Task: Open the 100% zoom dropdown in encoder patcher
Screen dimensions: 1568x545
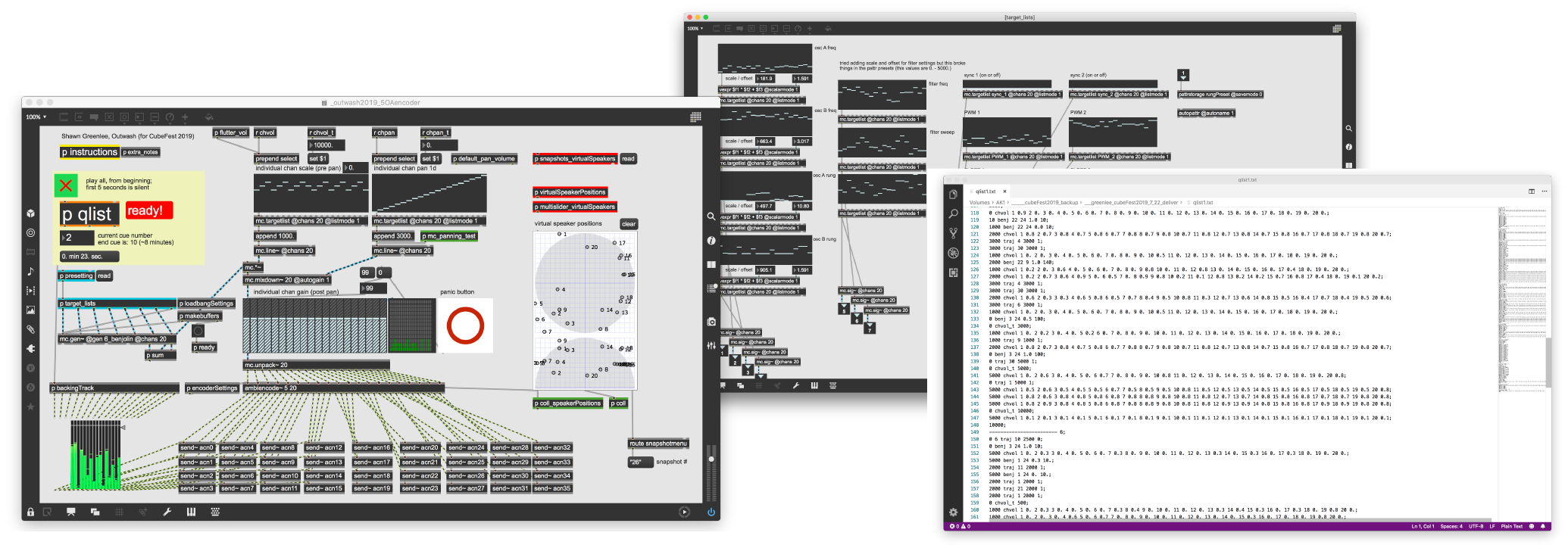Action: point(36,117)
